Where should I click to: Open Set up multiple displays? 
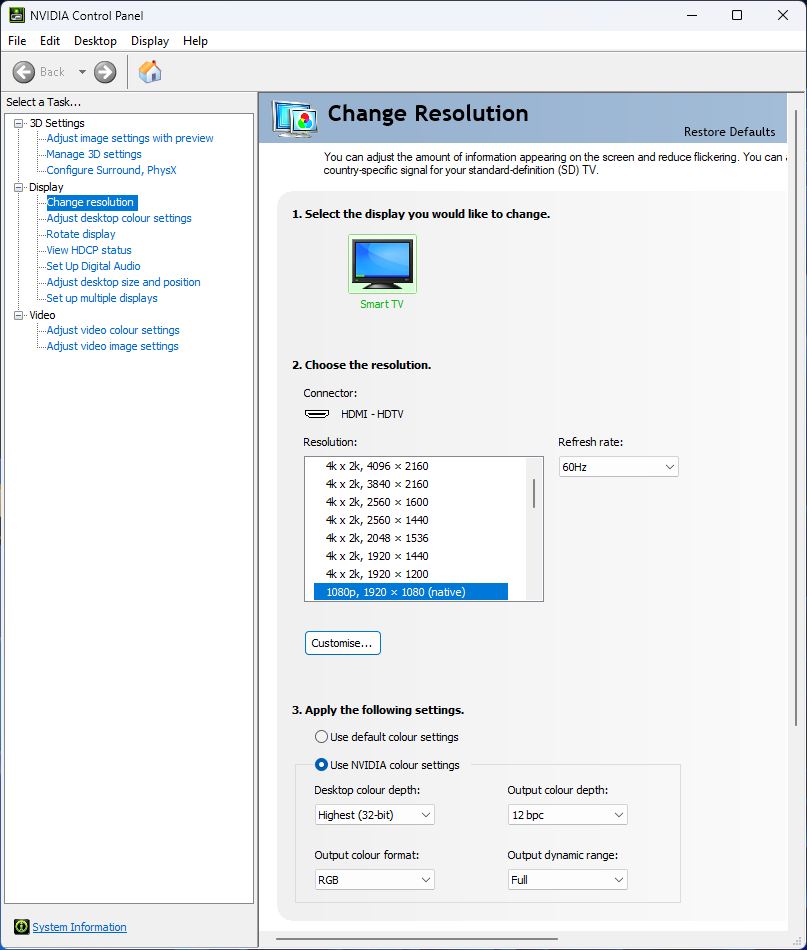pyautogui.click(x=102, y=298)
